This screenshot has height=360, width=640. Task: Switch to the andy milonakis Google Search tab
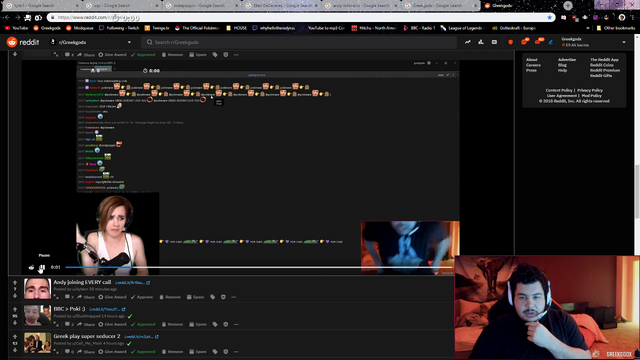pos(360,6)
